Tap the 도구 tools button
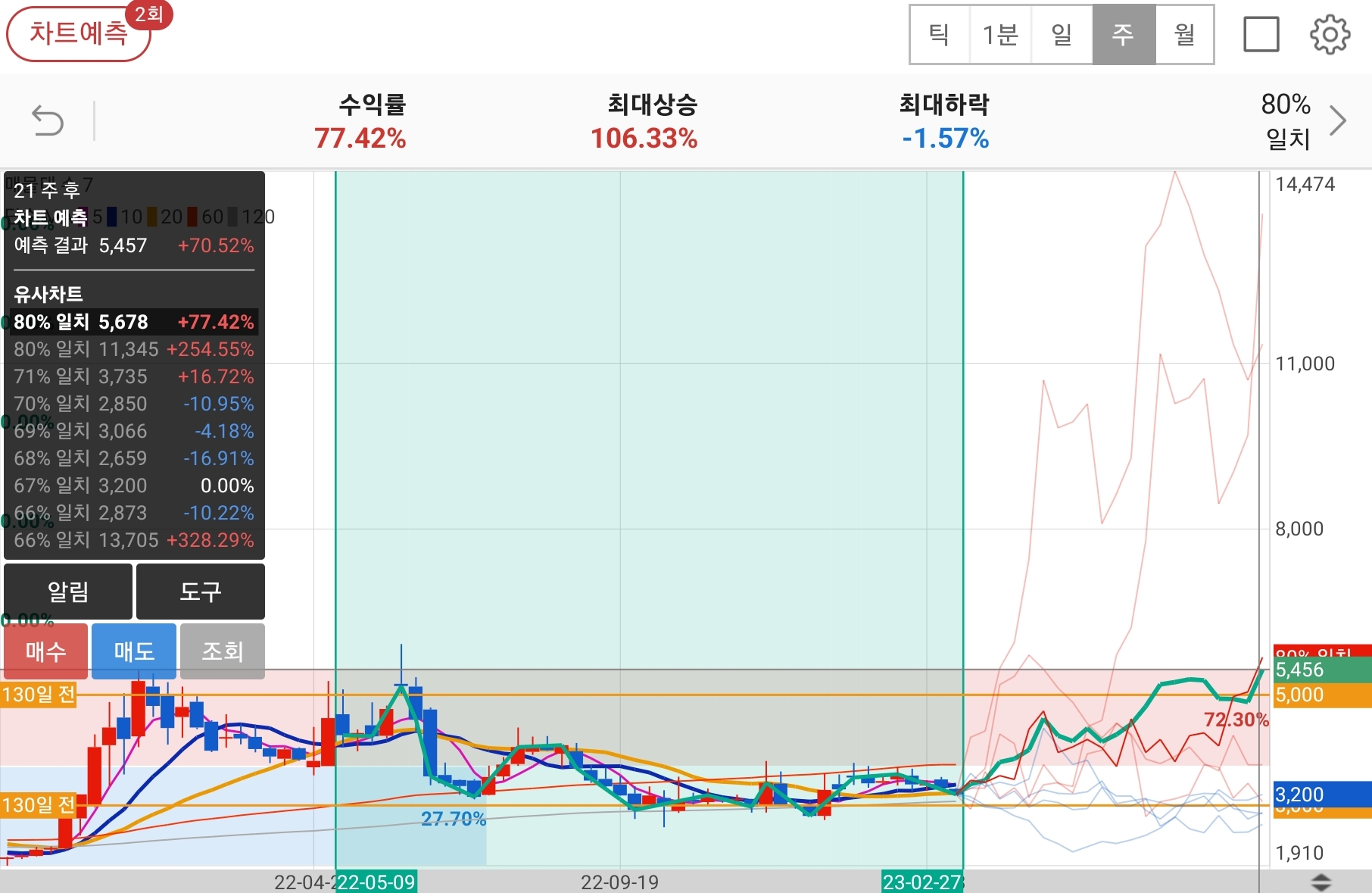Image resolution: width=1372 pixels, height=893 pixels. click(201, 591)
